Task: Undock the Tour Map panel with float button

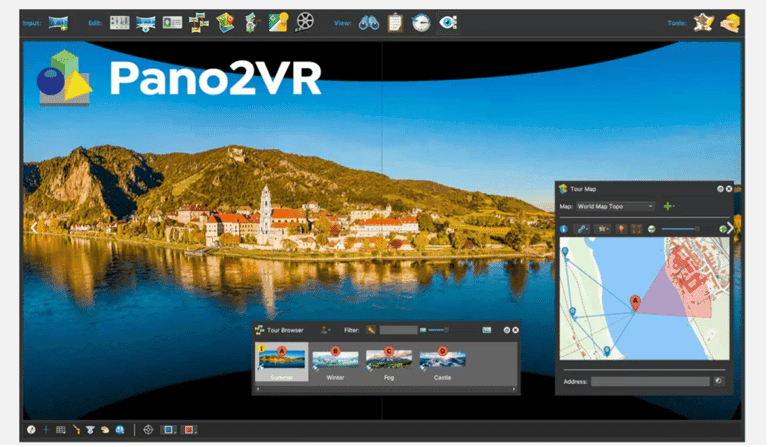Action: (720, 189)
